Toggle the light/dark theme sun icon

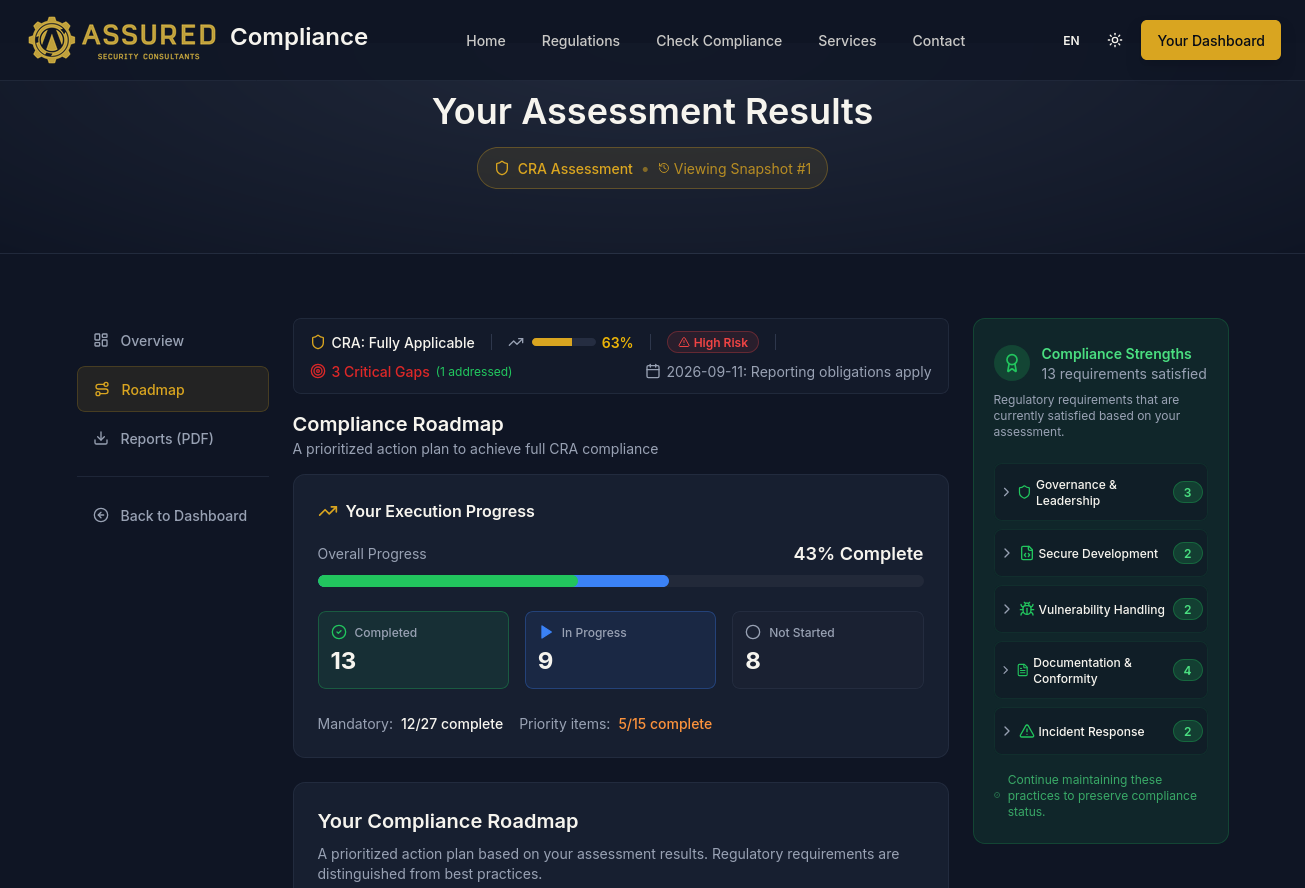1115,40
